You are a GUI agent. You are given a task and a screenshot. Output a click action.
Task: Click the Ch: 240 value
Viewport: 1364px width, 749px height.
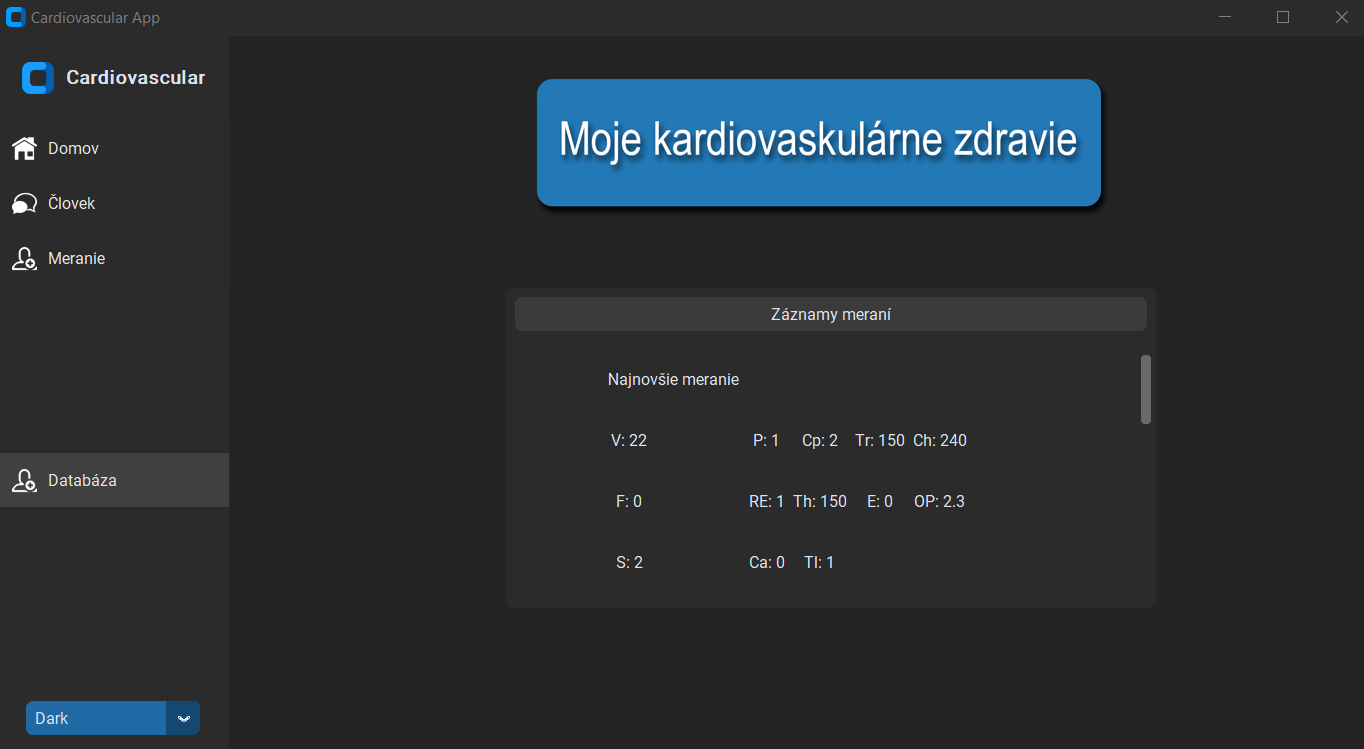pyautogui.click(x=940, y=440)
